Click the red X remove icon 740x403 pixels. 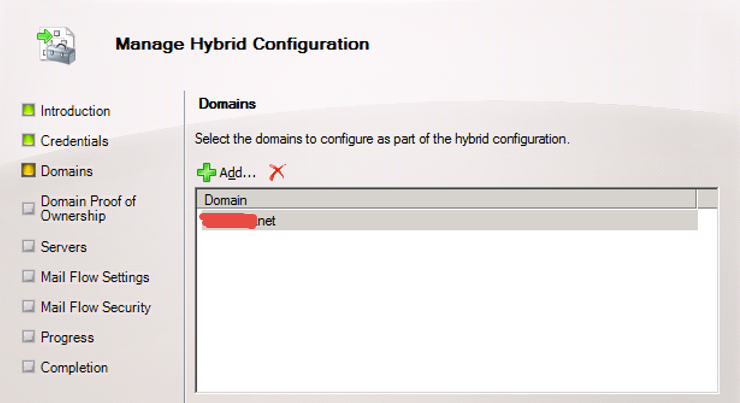coord(277,172)
